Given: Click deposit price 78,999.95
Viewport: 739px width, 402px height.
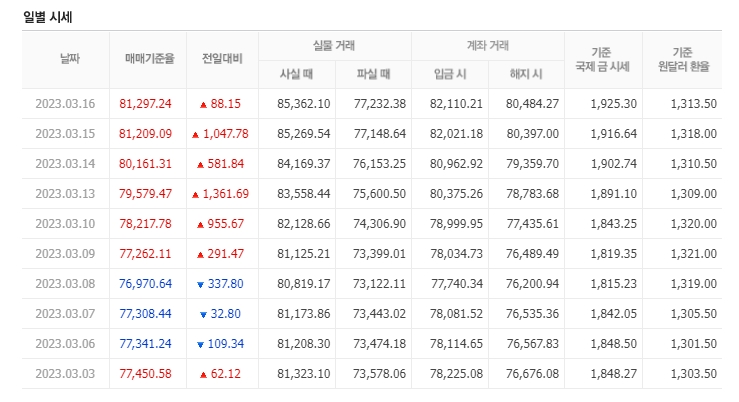Looking at the screenshot, I should (x=456, y=224).
